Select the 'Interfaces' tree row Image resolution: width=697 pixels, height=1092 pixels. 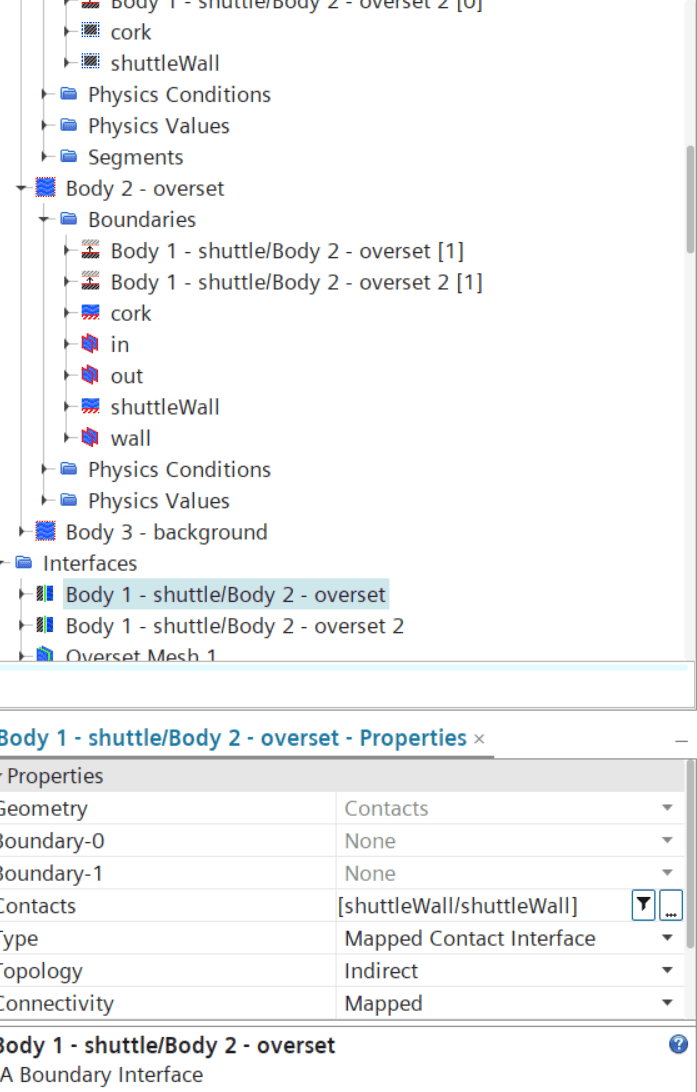[90, 562]
